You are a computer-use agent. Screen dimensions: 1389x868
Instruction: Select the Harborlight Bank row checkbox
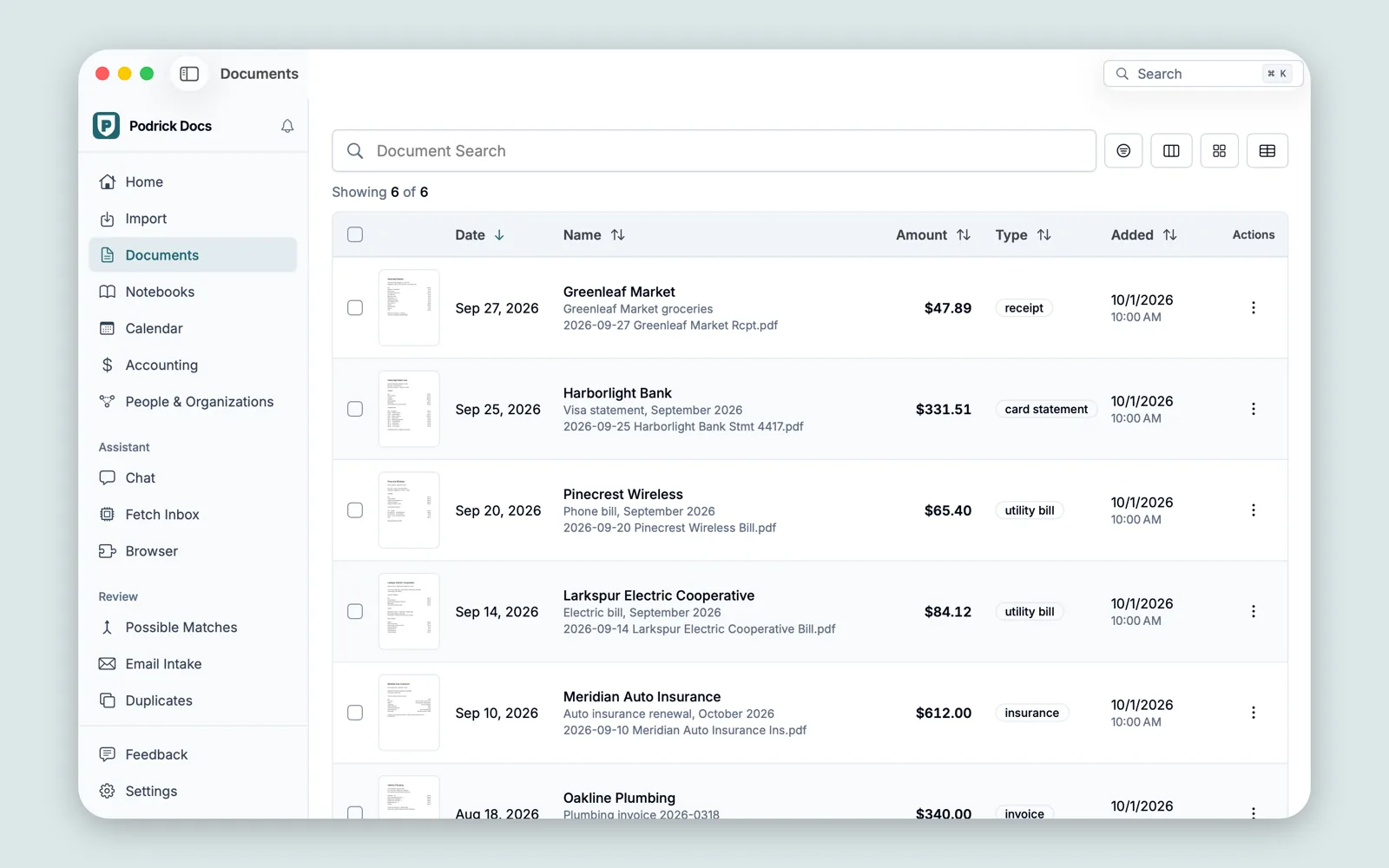coord(355,409)
